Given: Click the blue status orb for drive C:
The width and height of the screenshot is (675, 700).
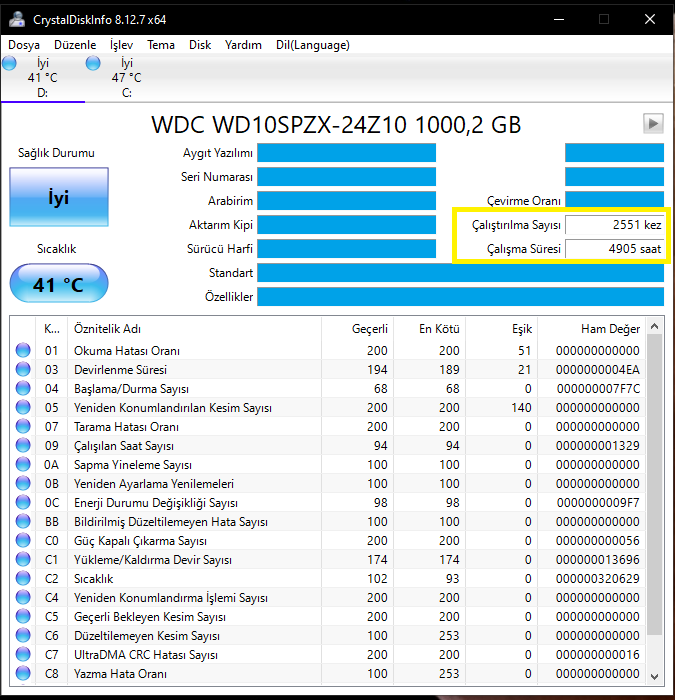Looking at the screenshot, I should (93, 63).
